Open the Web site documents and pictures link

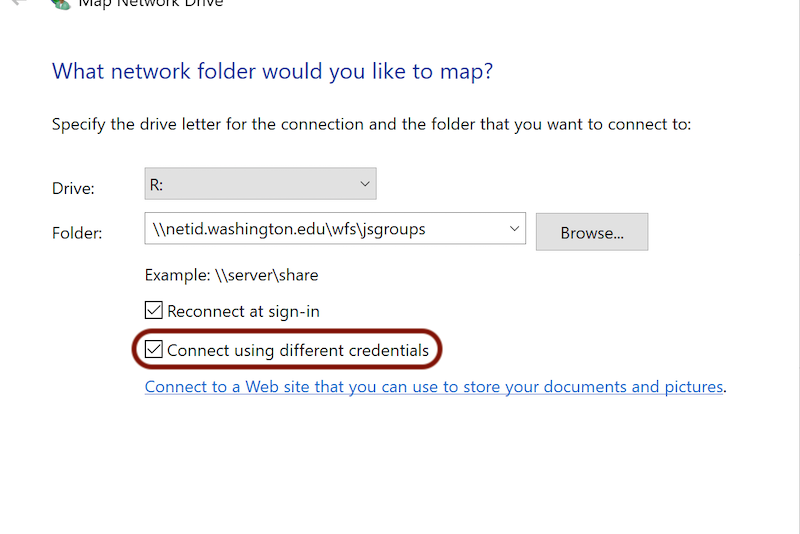pos(434,387)
